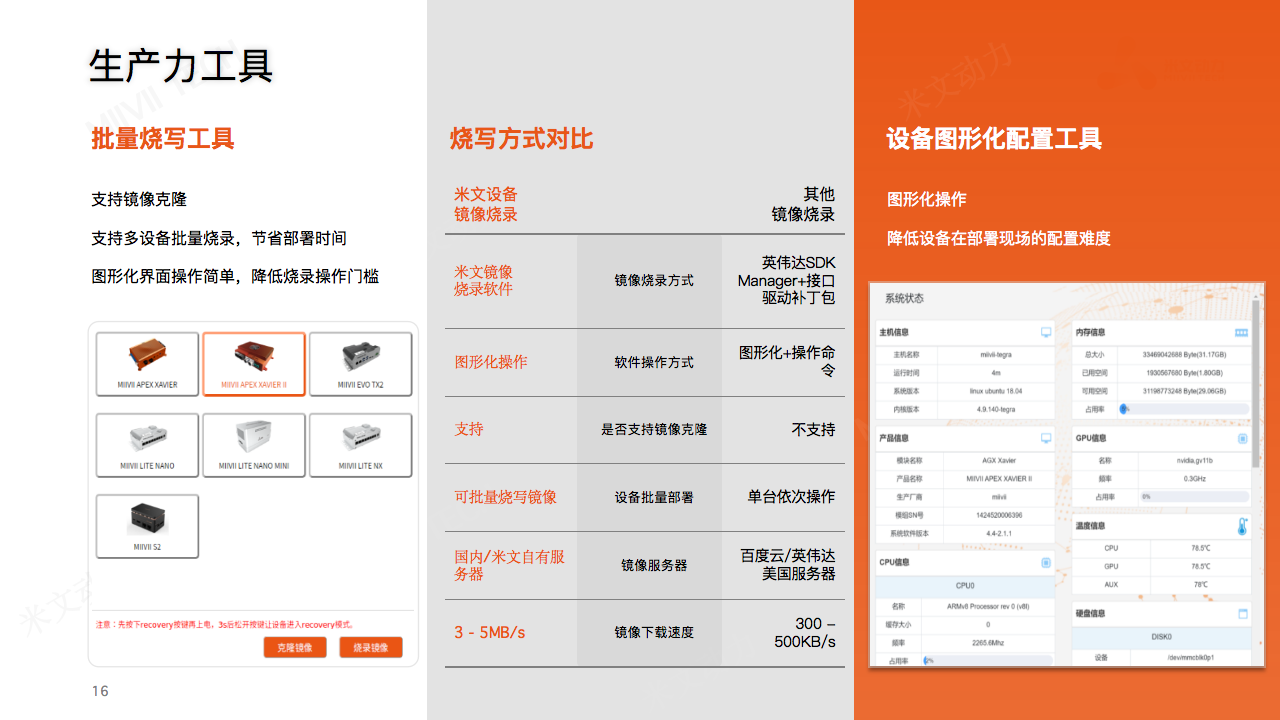Click module serial number 1424520006396
Viewport: 1280px width, 720px height.
[999, 515]
